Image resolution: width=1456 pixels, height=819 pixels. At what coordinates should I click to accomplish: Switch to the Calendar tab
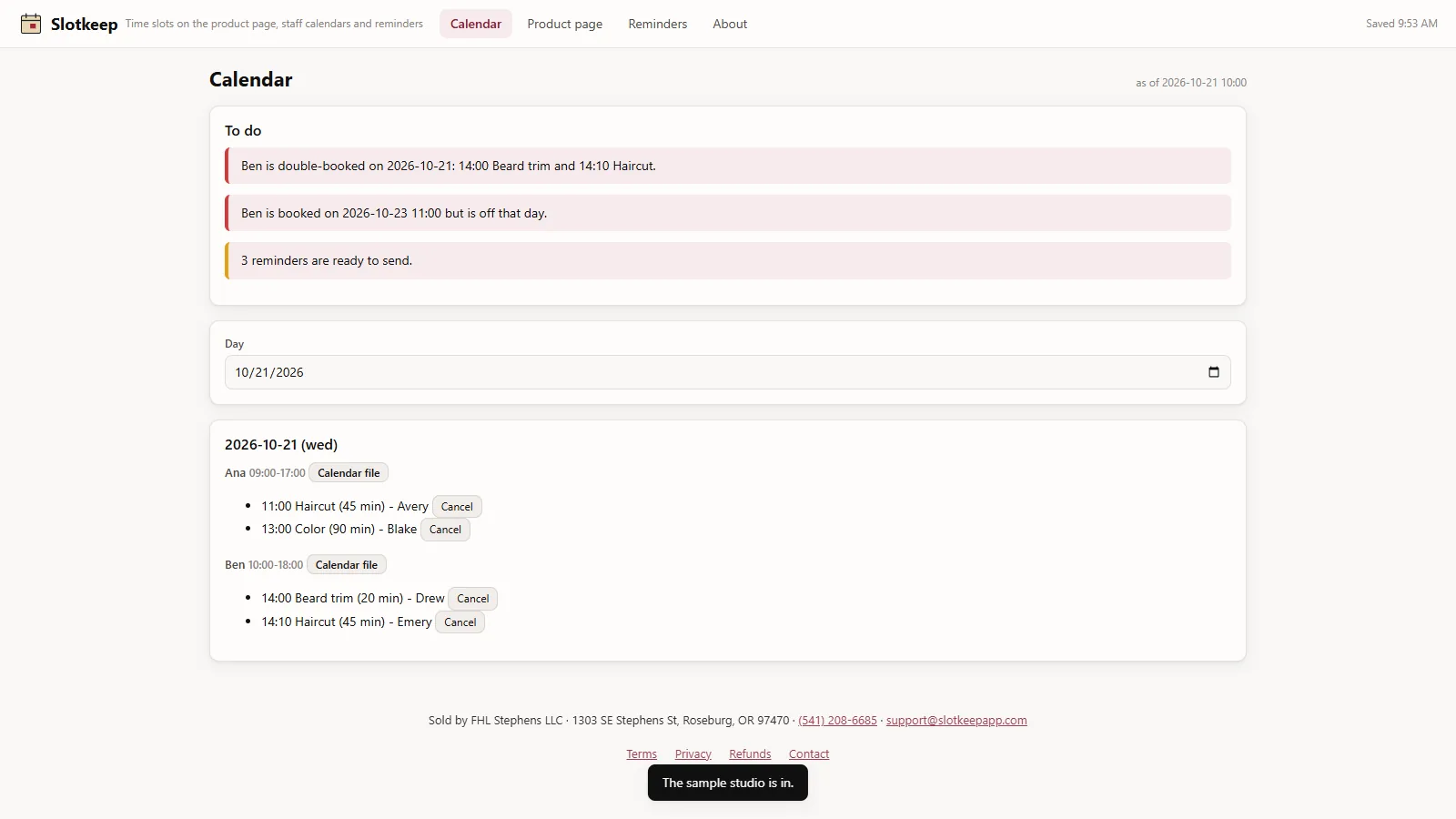tap(476, 24)
